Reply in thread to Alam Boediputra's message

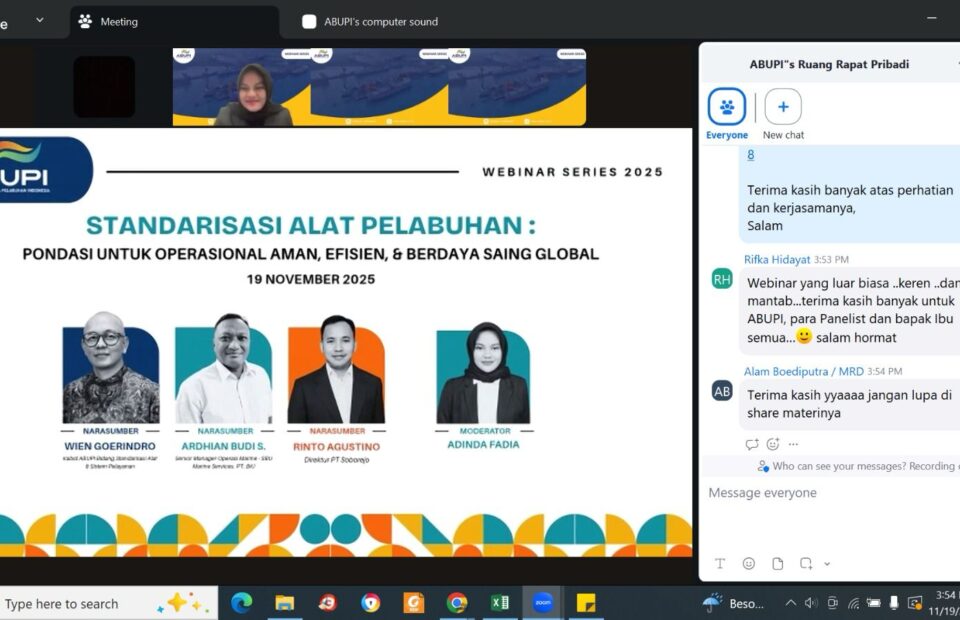752,444
